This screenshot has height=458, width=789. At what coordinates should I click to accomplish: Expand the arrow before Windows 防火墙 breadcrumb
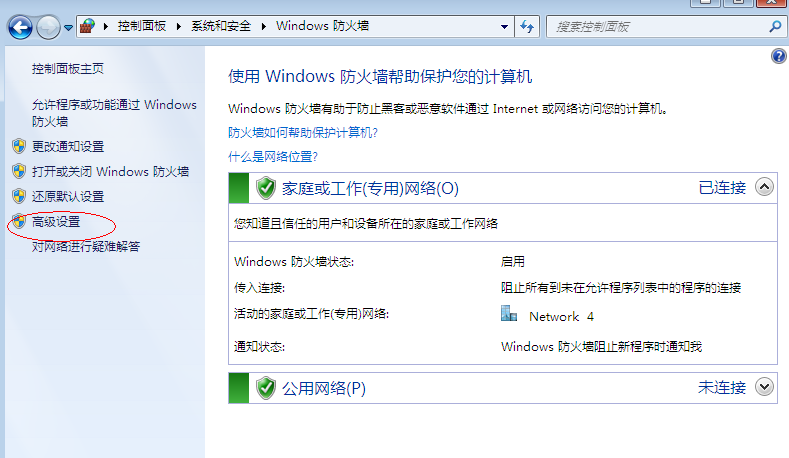pyautogui.click(x=264, y=27)
